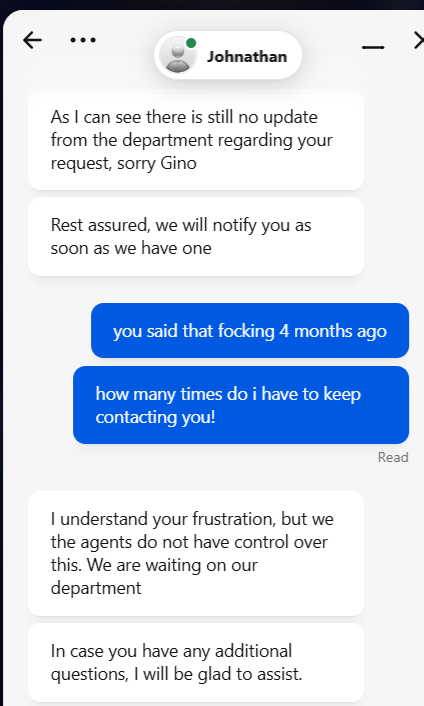Click the word 'Gino' in first message

pos(179,163)
